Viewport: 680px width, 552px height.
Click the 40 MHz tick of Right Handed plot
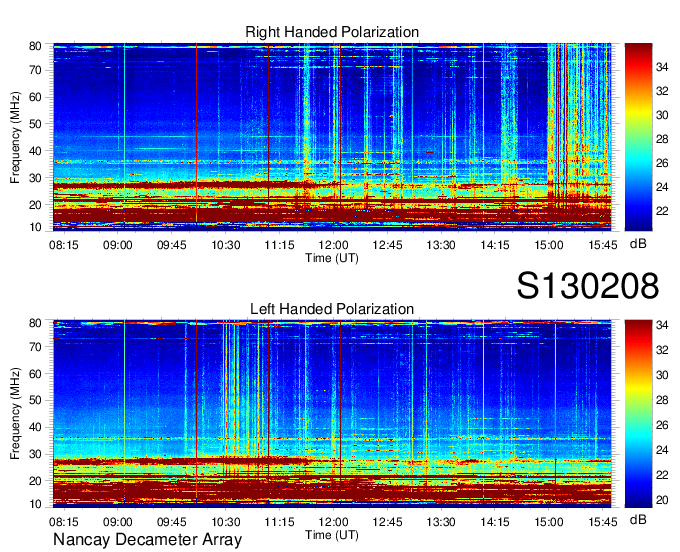[35, 151]
